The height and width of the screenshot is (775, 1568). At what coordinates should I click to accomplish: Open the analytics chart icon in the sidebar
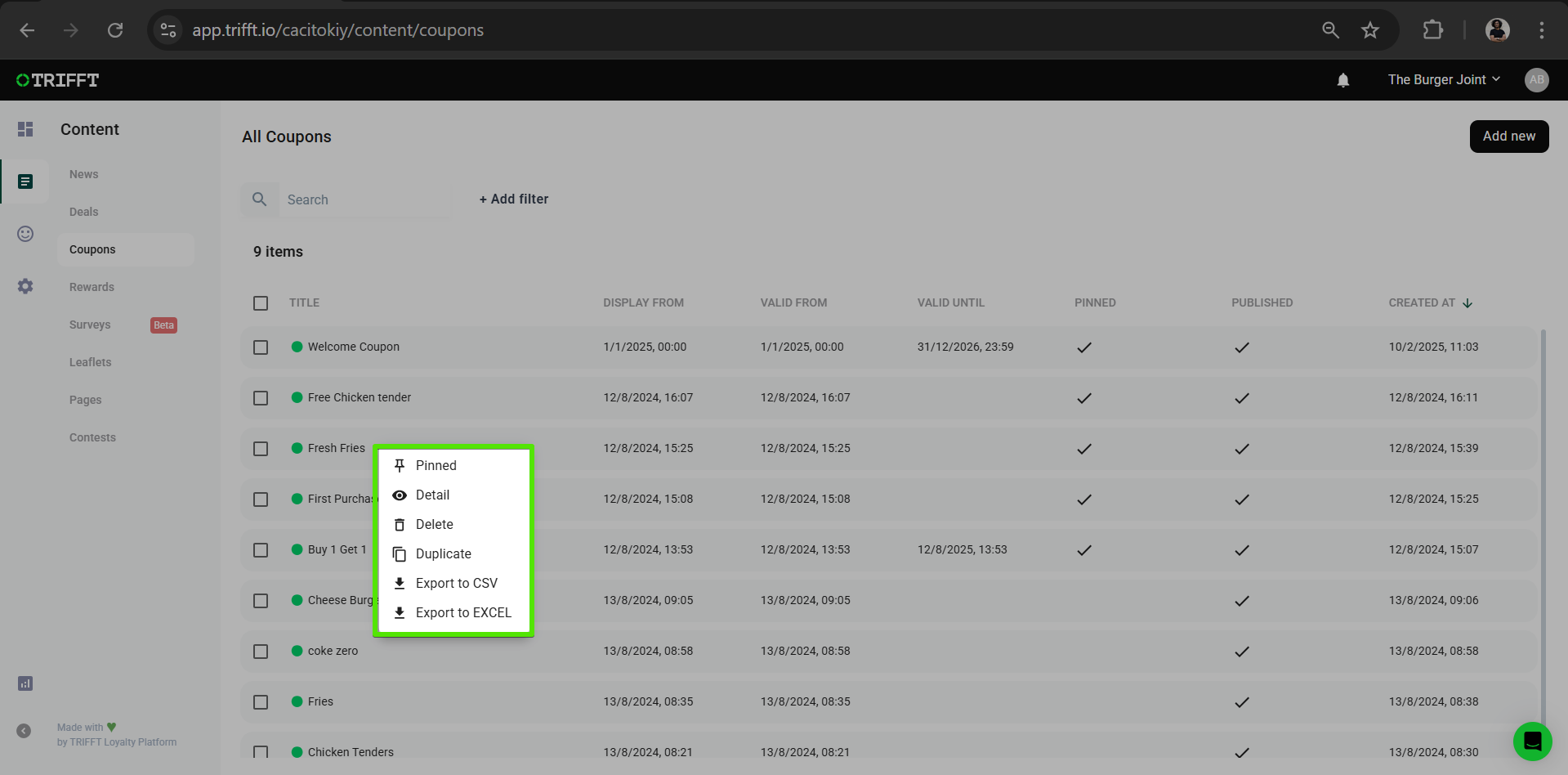[x=25, y=683]
